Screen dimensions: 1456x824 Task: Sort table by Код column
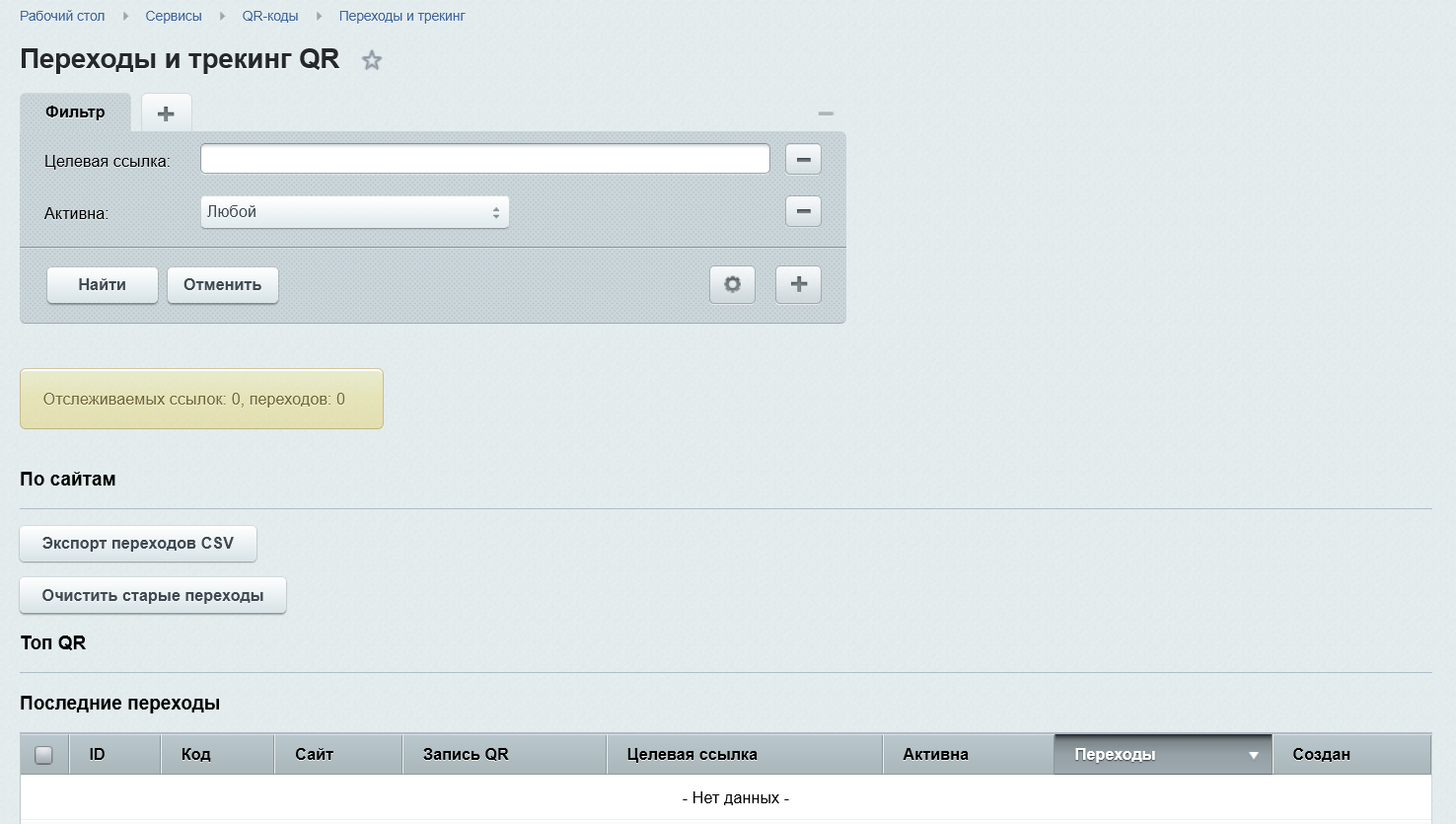click(218, 755)
